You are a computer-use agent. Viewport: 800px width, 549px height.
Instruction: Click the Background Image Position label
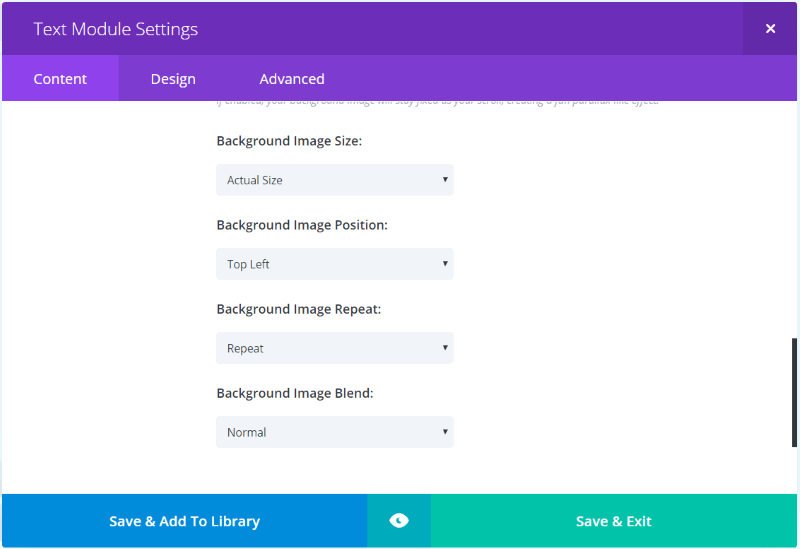click(x=302, y=225)
